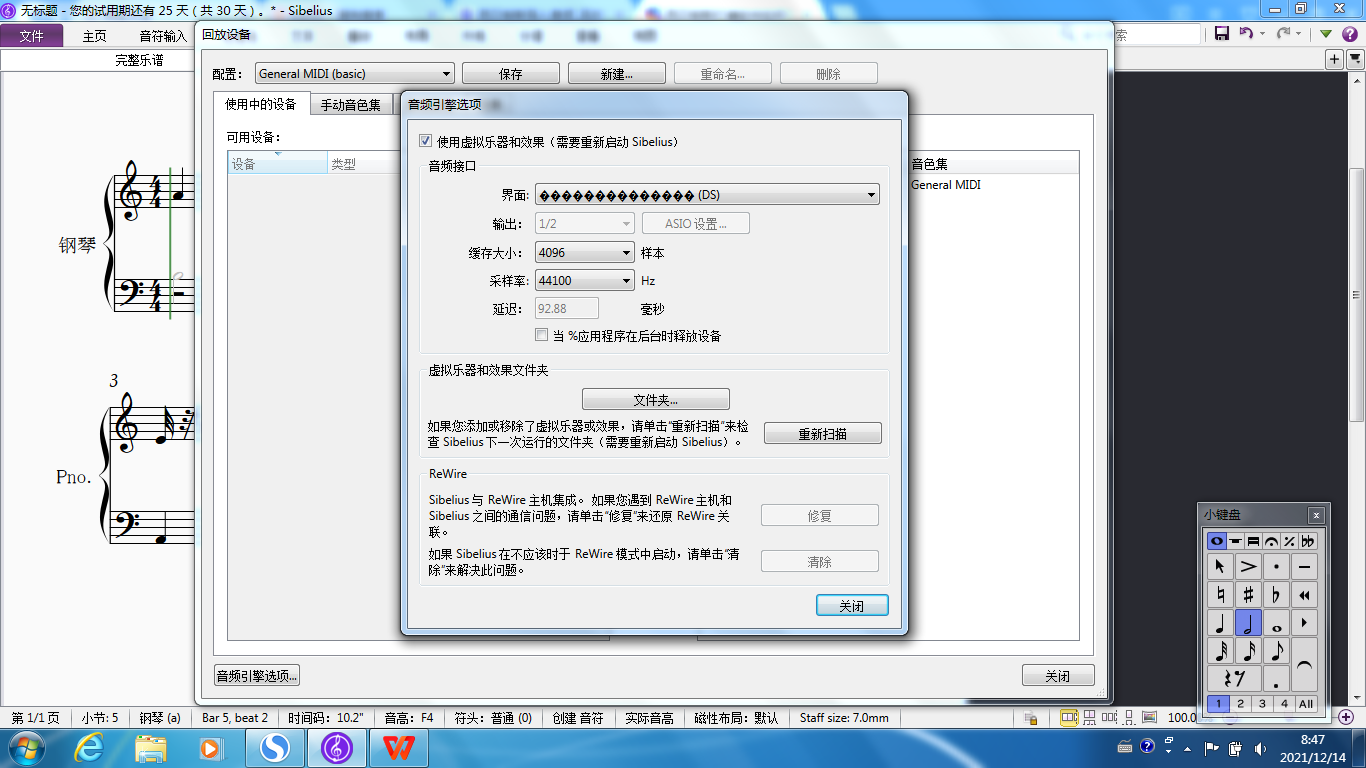Viewport: 1366px width, 768px height.
Task: Add a sharp accidental from the keypad
Action: pos(1248,595)
